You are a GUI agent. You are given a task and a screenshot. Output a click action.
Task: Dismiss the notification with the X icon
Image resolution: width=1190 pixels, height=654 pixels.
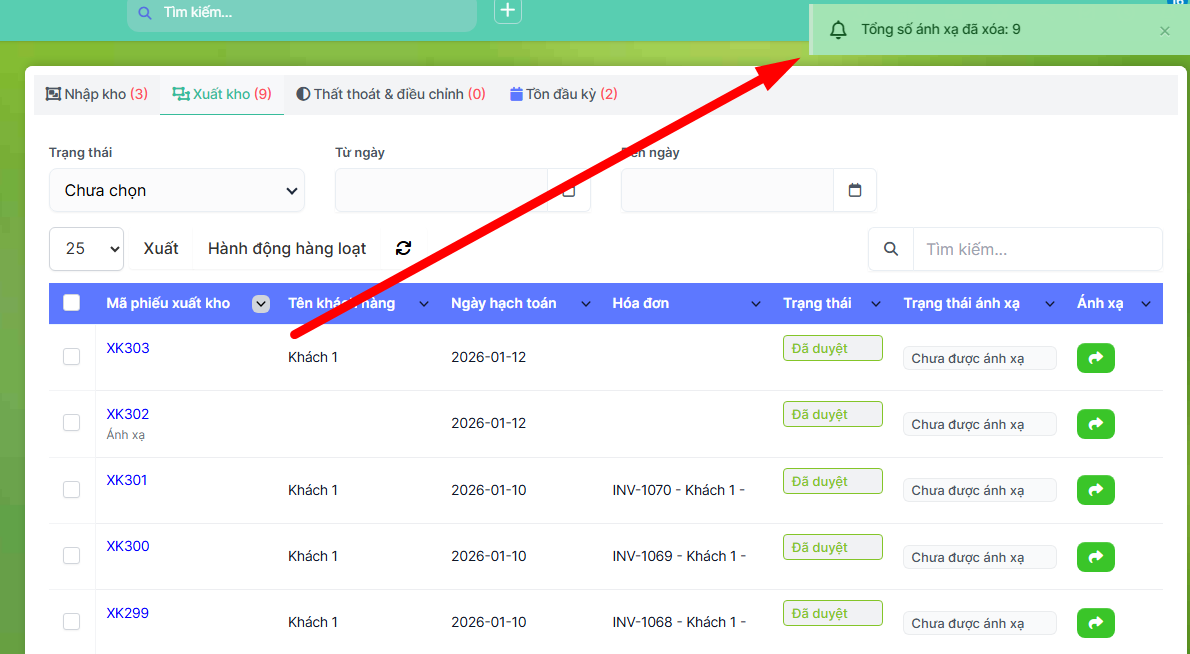1164,31
